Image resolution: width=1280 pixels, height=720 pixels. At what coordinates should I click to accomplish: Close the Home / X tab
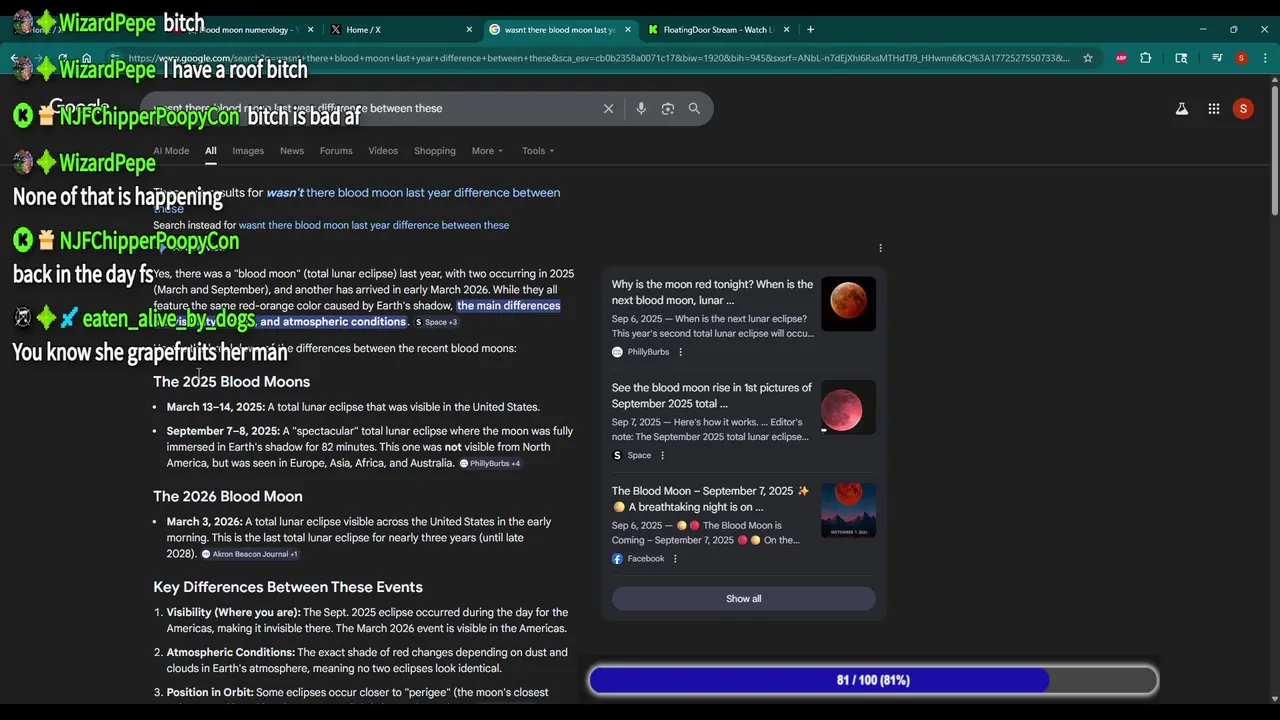(469, 30)
